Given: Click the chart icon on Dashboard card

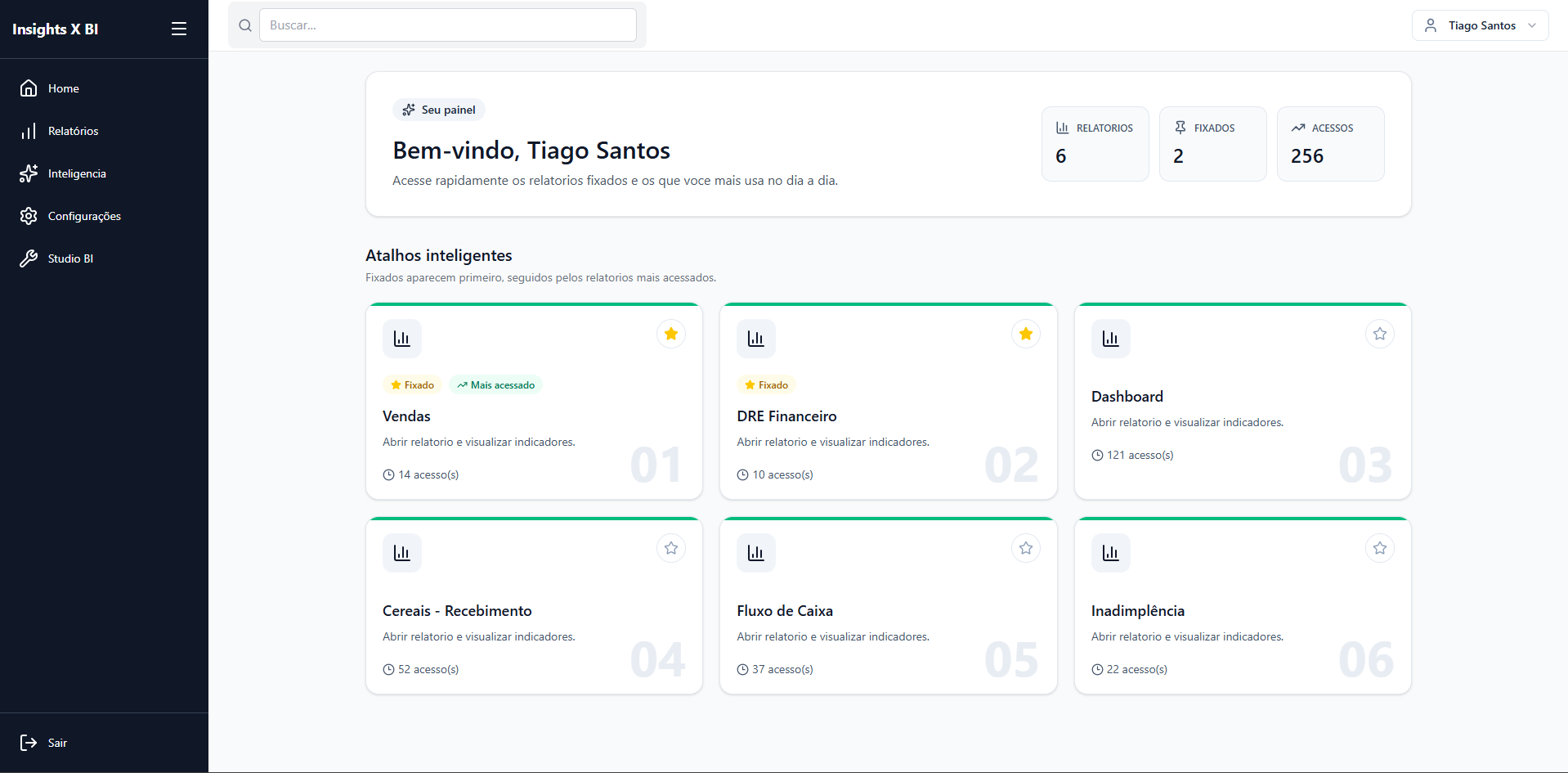Looking at the screenshot, I should tap(1111, 339).
